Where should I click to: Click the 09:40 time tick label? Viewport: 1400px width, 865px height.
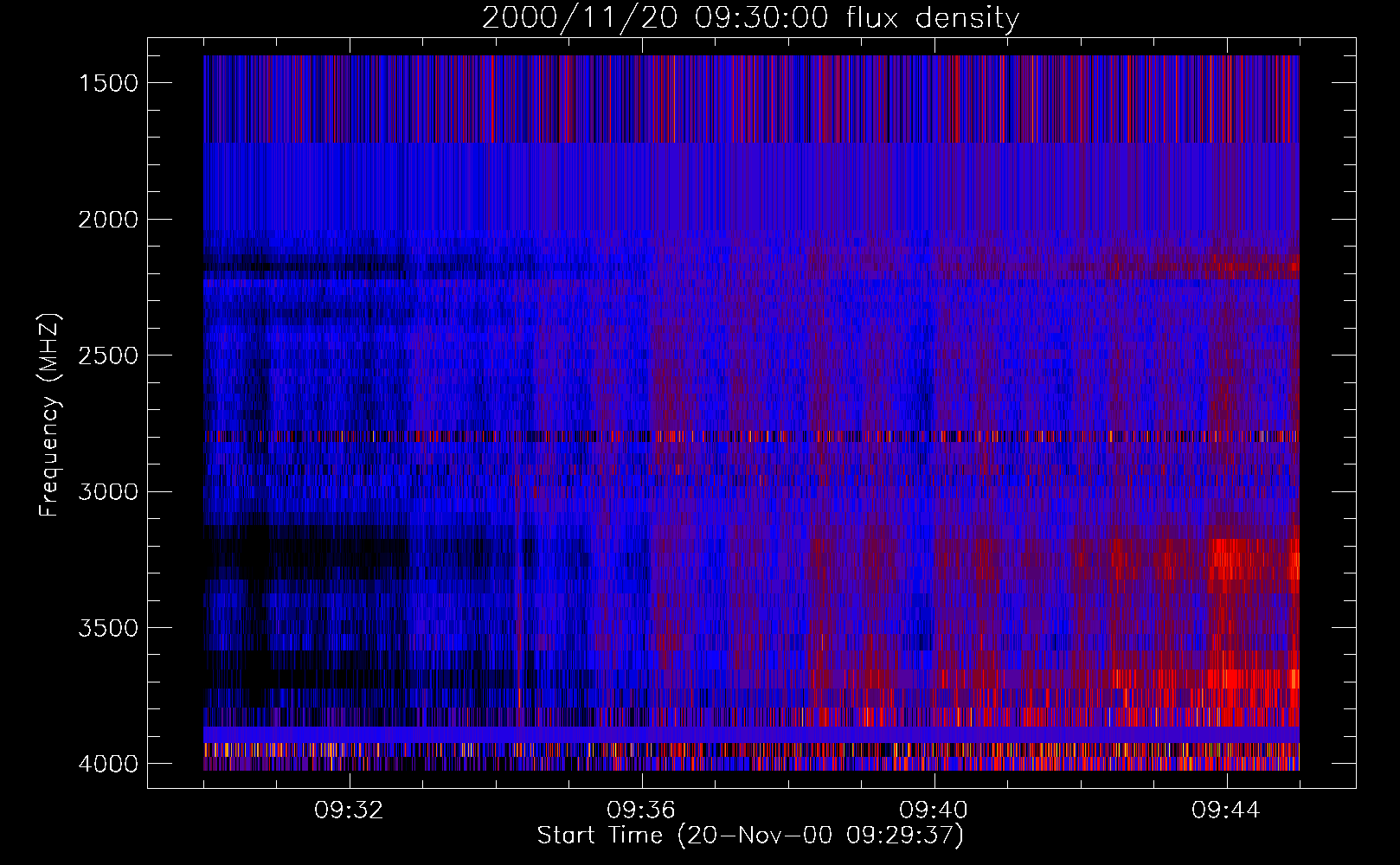934,811
